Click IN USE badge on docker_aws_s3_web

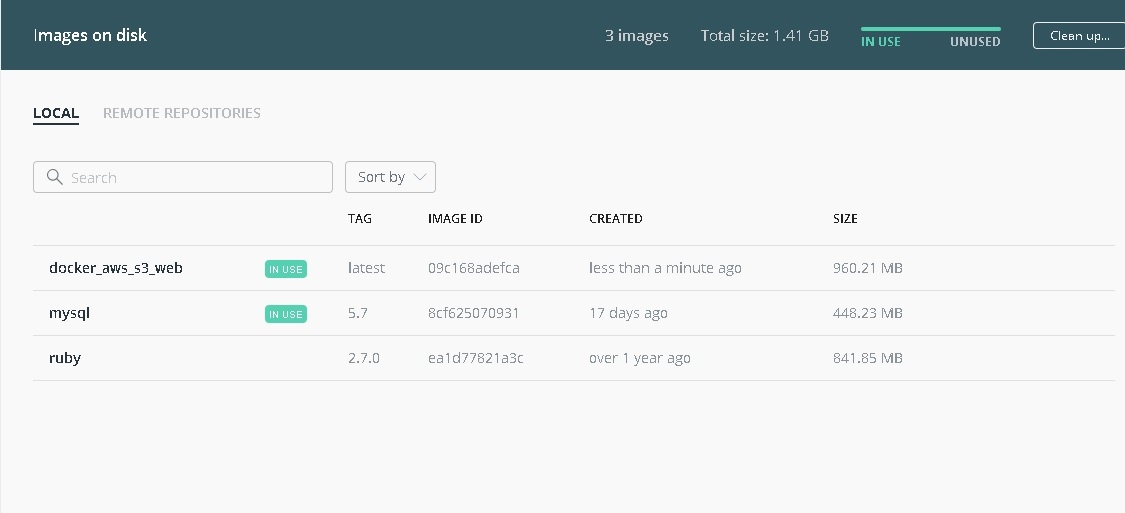(x=286, y=269)
